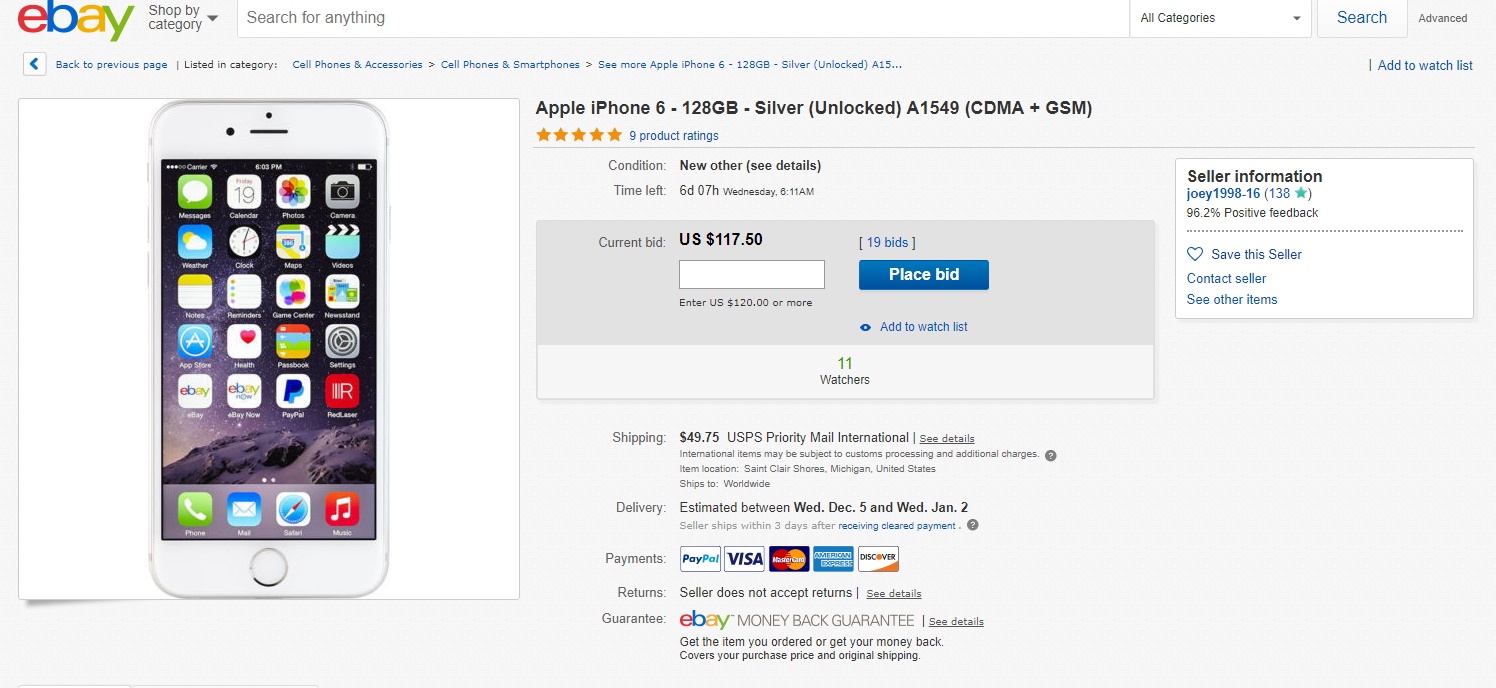
Task: Click the Contact seller link
Action: coord(1226,278)
